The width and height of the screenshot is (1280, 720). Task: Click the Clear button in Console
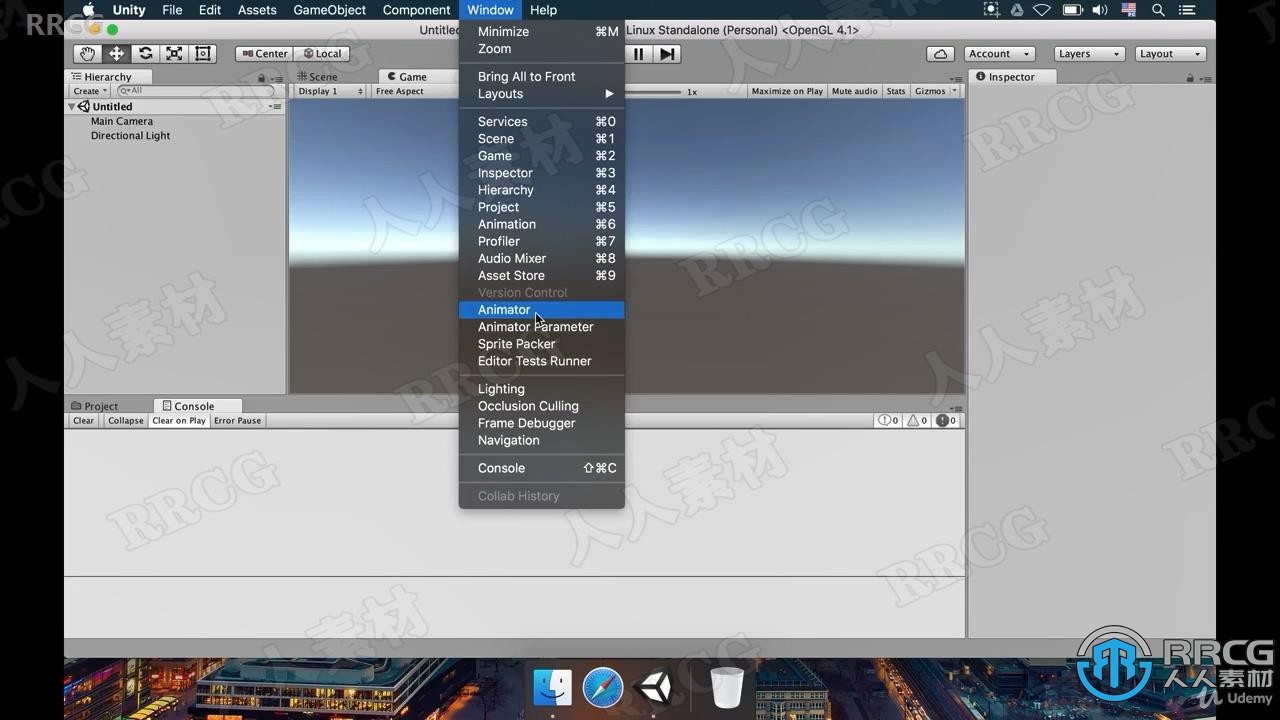(x=84, y=421)
